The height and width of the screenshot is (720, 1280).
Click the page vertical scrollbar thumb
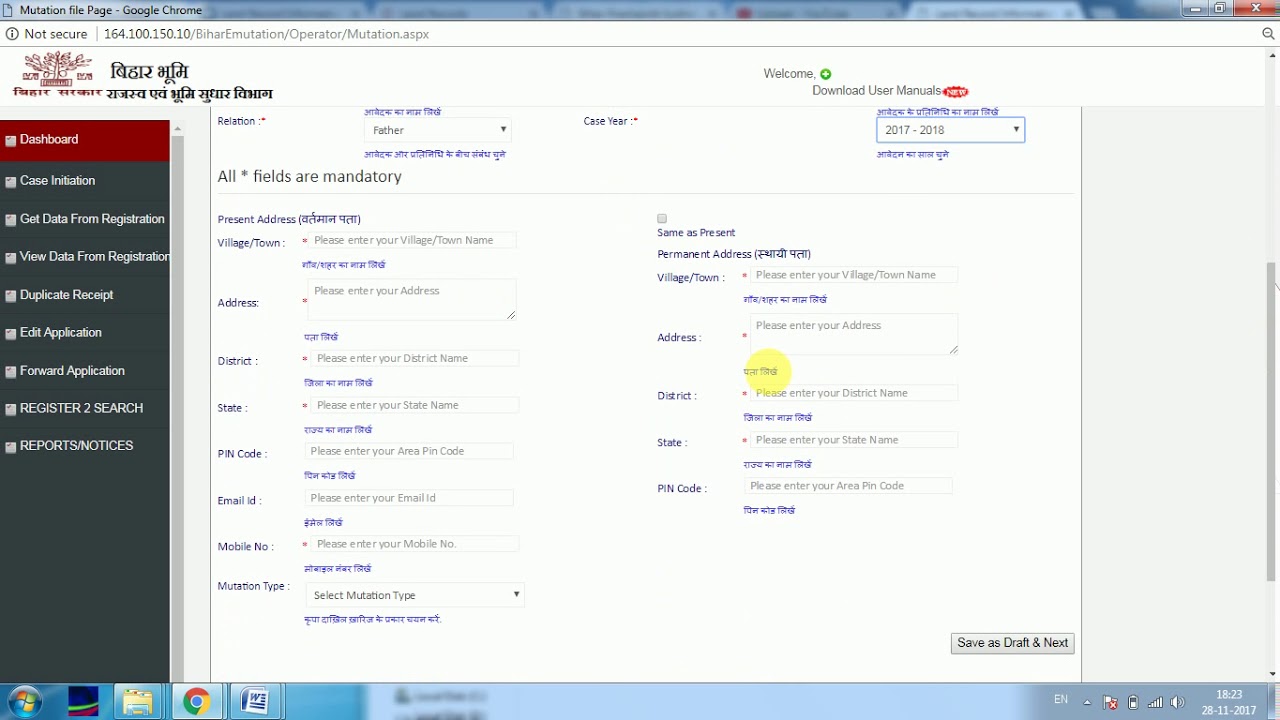pos(1272,421)
